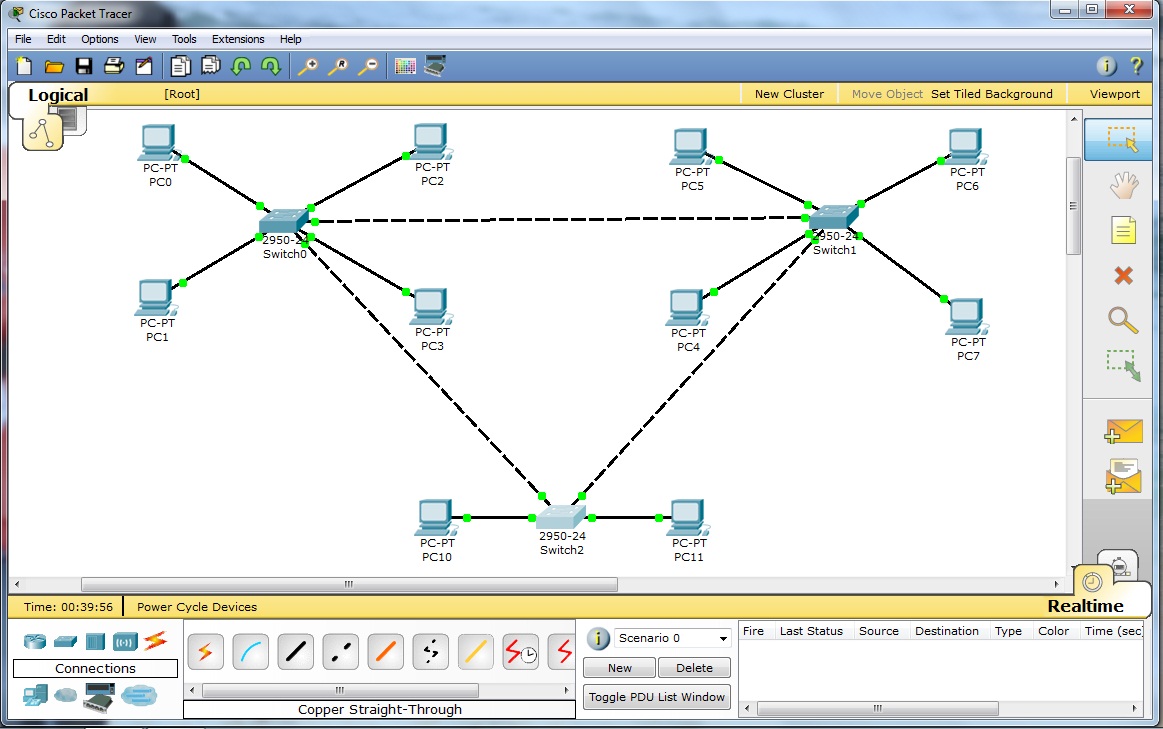This screenshot has height=729, width=1163.
Task: Select the Inspect magnifying glass tool
Action: point(1121,321)
